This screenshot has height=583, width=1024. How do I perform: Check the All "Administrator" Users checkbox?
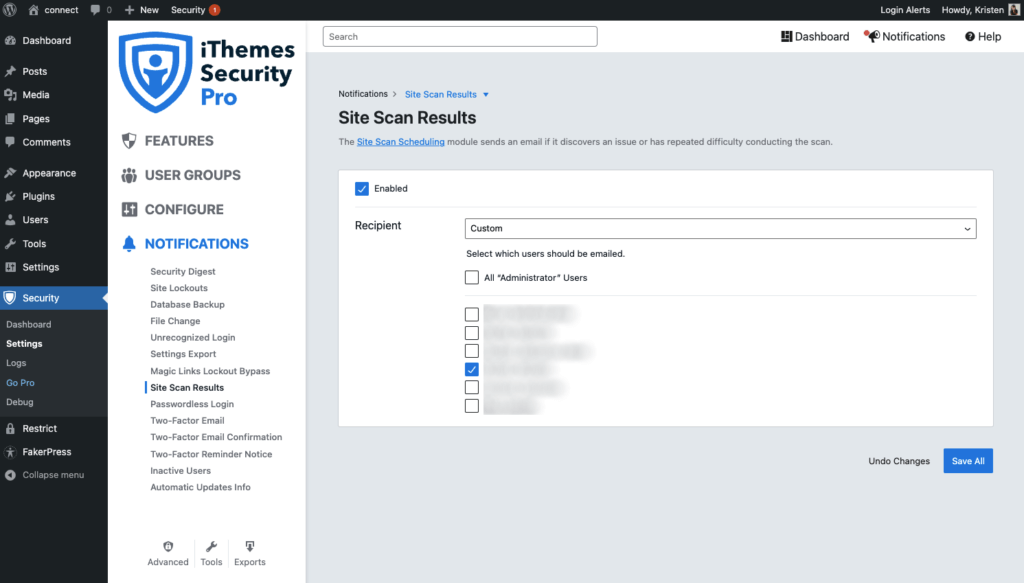tap(472, 277)
